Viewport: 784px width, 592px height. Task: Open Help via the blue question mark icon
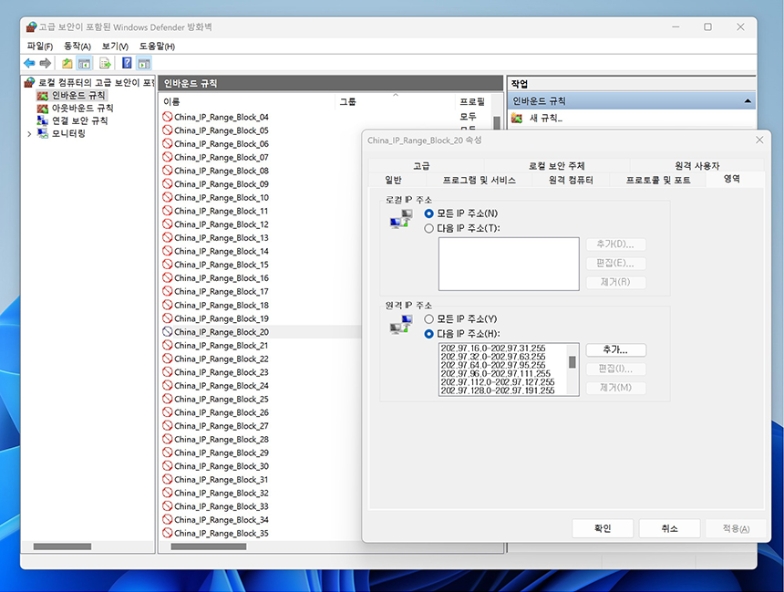pyautogui.click(x=127, y=63)
